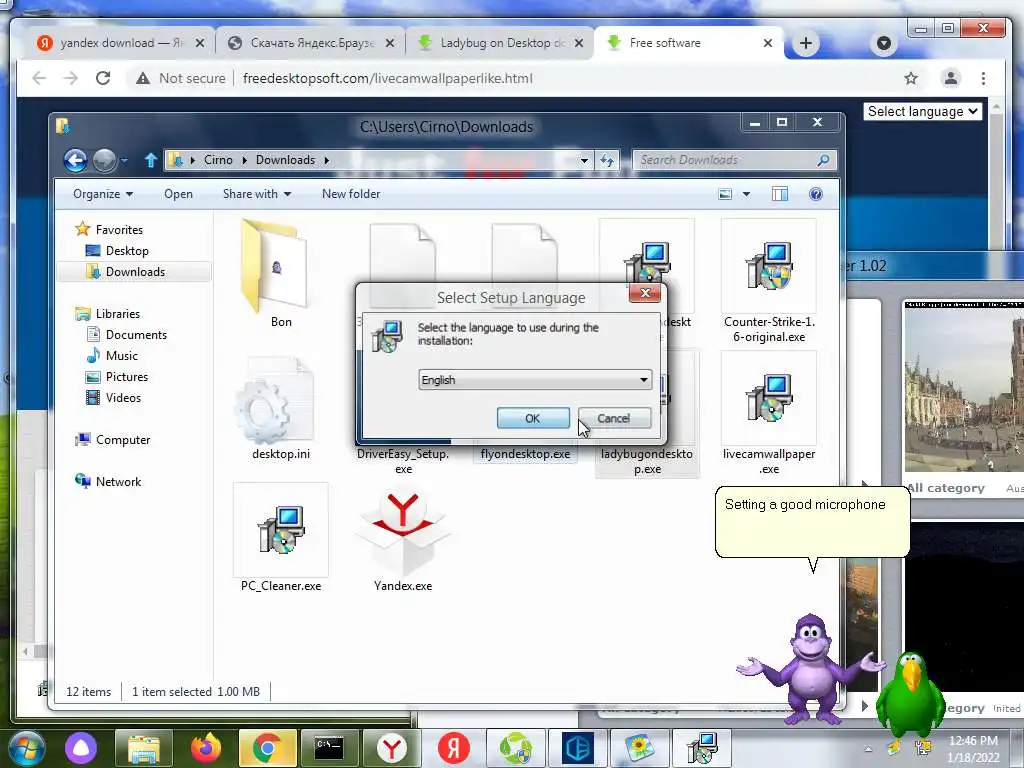The width and height of the screenshot is (1024, 768).
Task: Open the English language dropdown
Action: coord(535,379)
